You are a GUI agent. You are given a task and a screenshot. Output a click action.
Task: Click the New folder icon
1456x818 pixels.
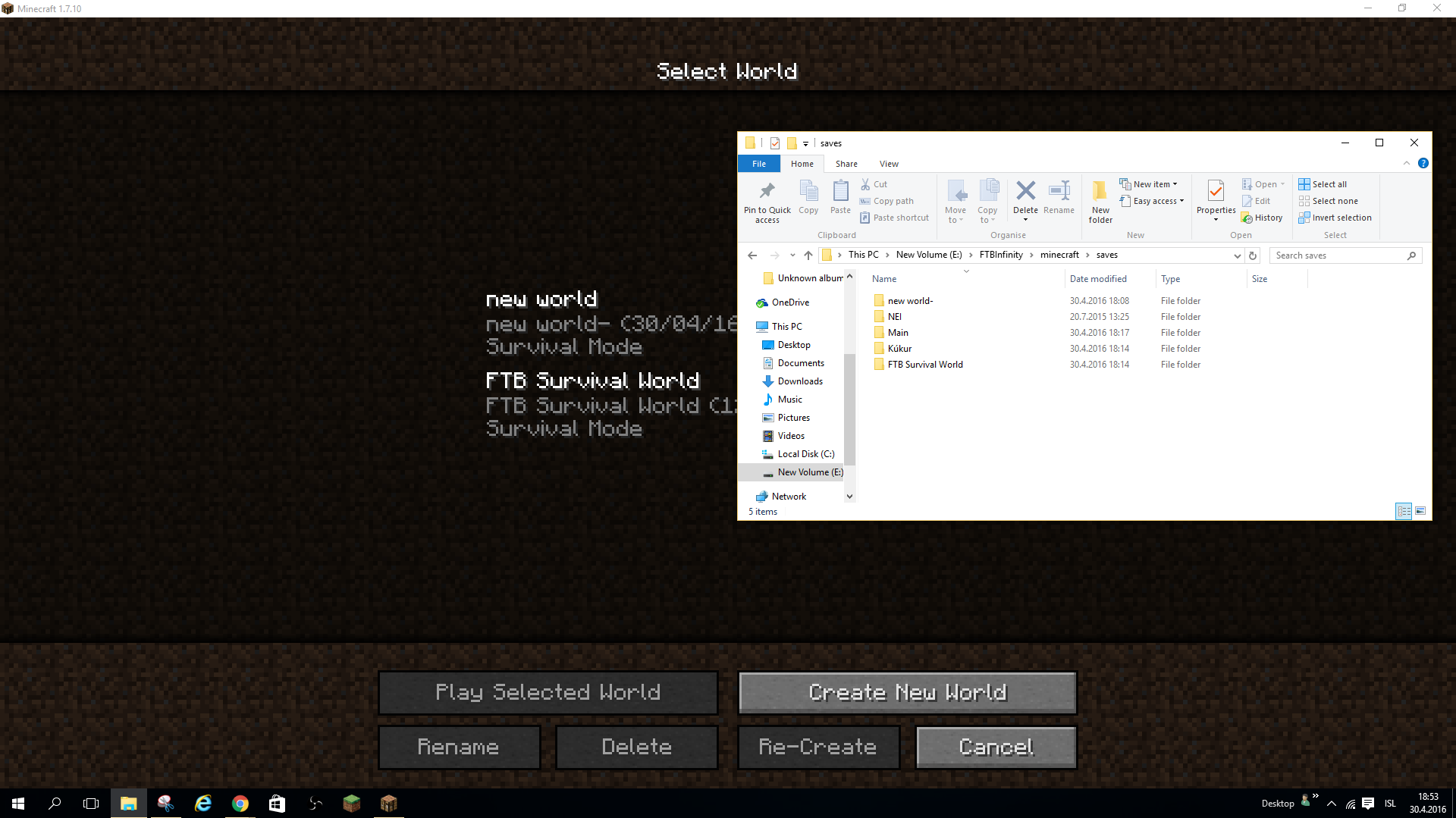[x=1100, y=191]
